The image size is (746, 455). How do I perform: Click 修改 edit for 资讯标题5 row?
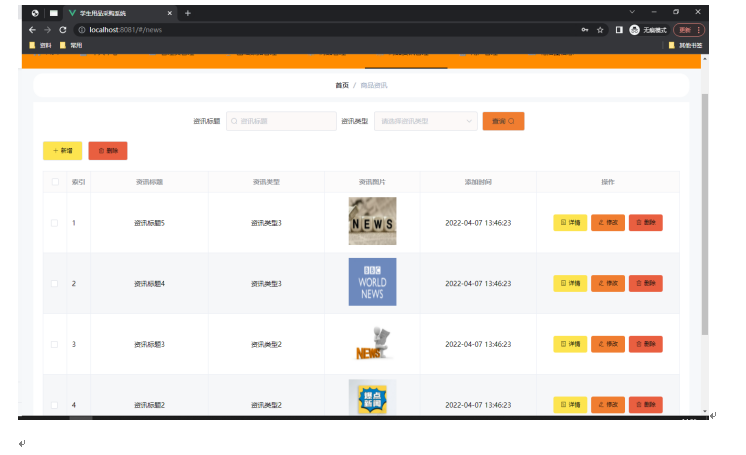pos(608,222)
